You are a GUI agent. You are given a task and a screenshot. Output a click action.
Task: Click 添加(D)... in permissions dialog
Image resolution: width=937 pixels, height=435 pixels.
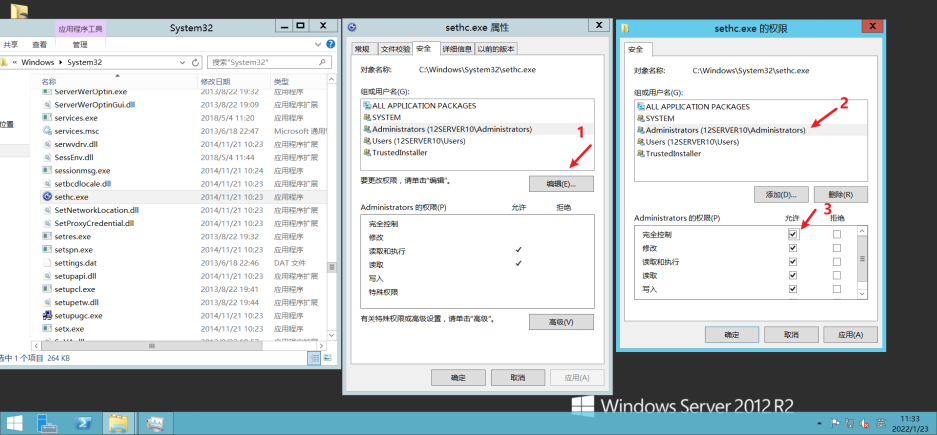point(781,195)
